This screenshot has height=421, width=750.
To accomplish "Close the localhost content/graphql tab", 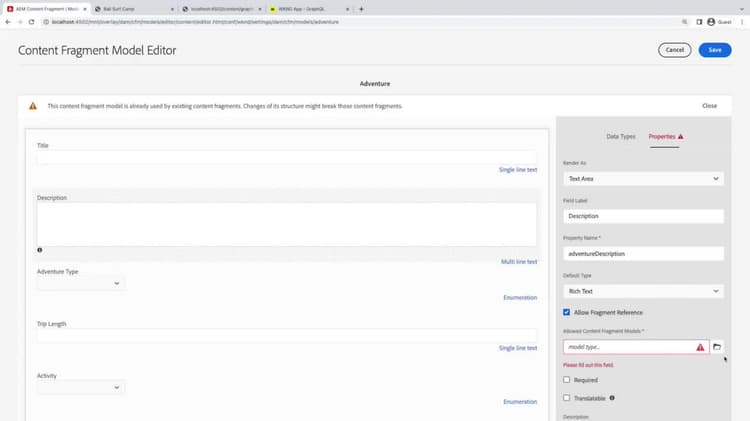I will [260, 9].
